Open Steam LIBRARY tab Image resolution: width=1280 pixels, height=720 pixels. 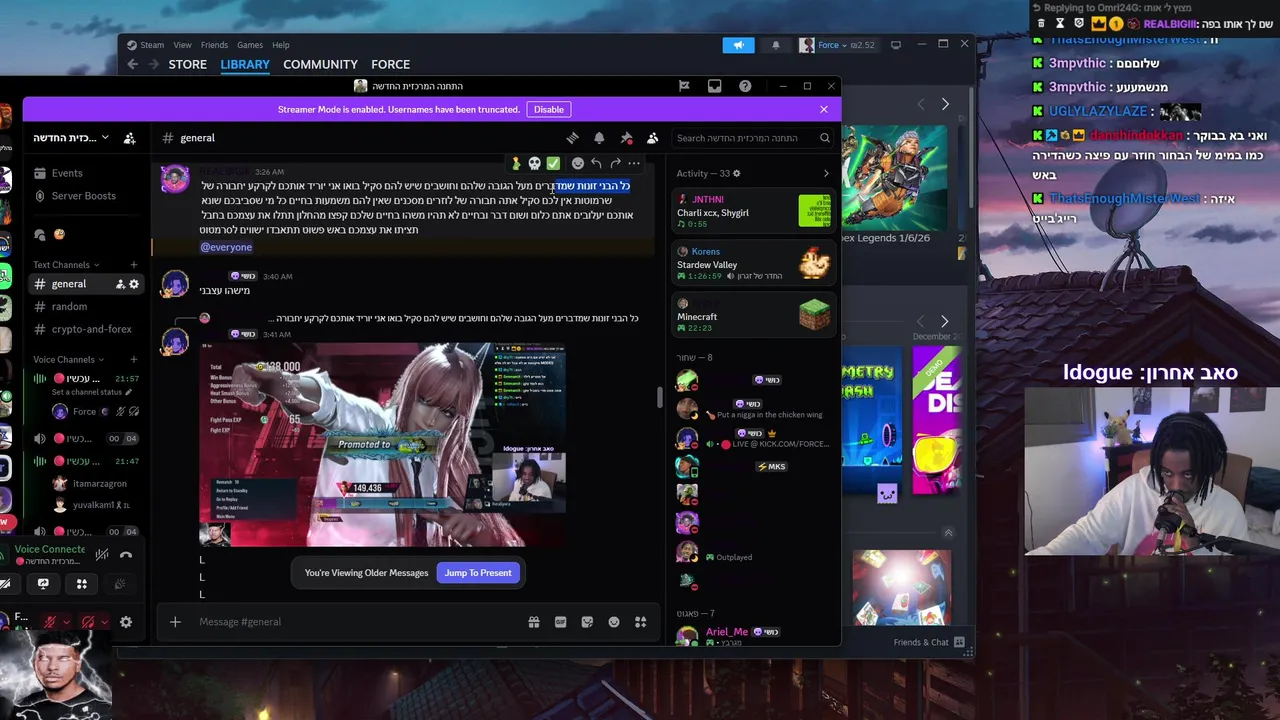245,64
